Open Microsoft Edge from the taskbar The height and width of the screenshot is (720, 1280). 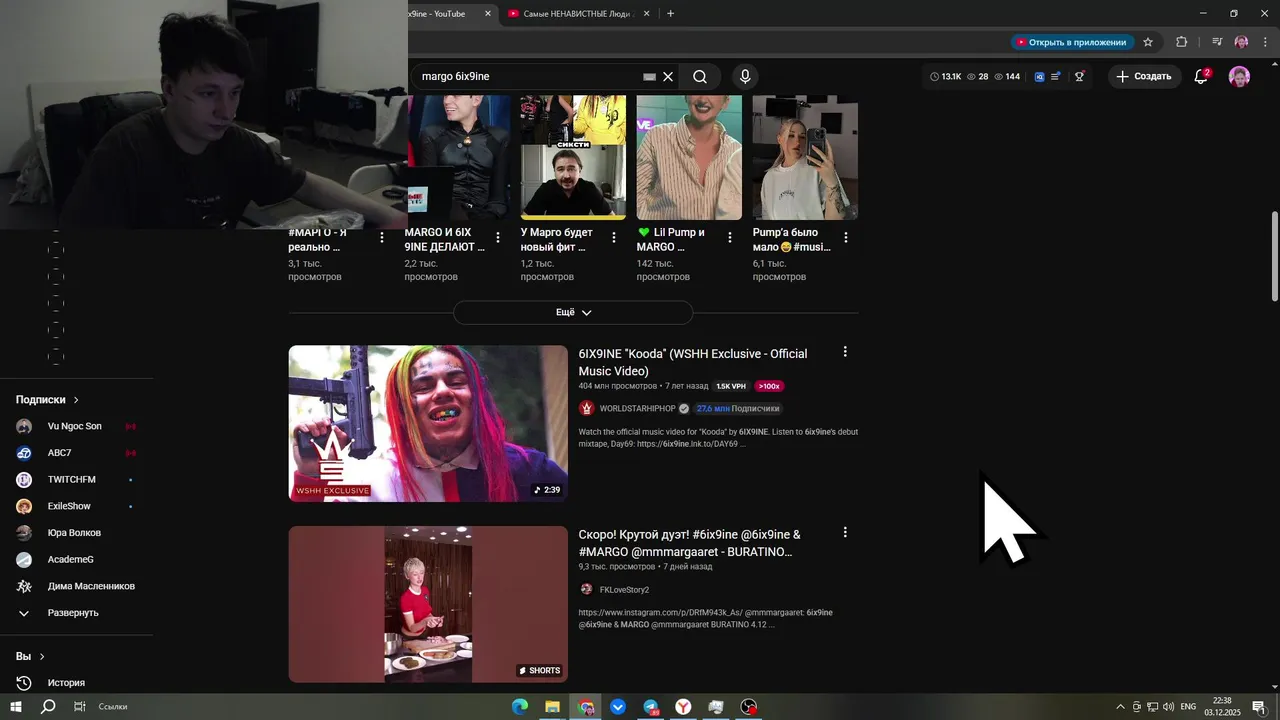click(x=520, y=707)
